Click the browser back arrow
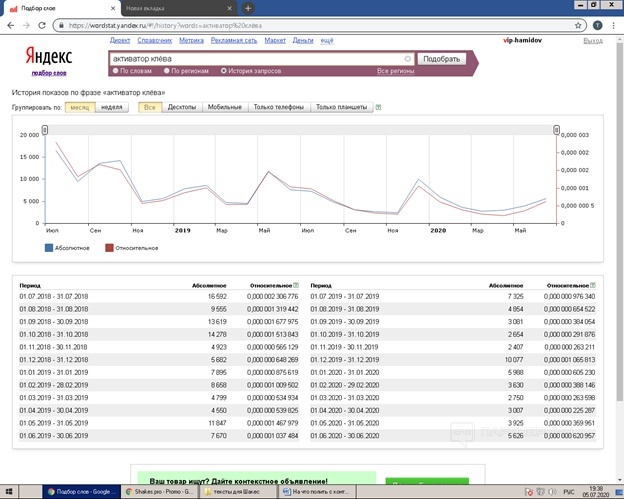The image size is (624, 499). point(11,24)
